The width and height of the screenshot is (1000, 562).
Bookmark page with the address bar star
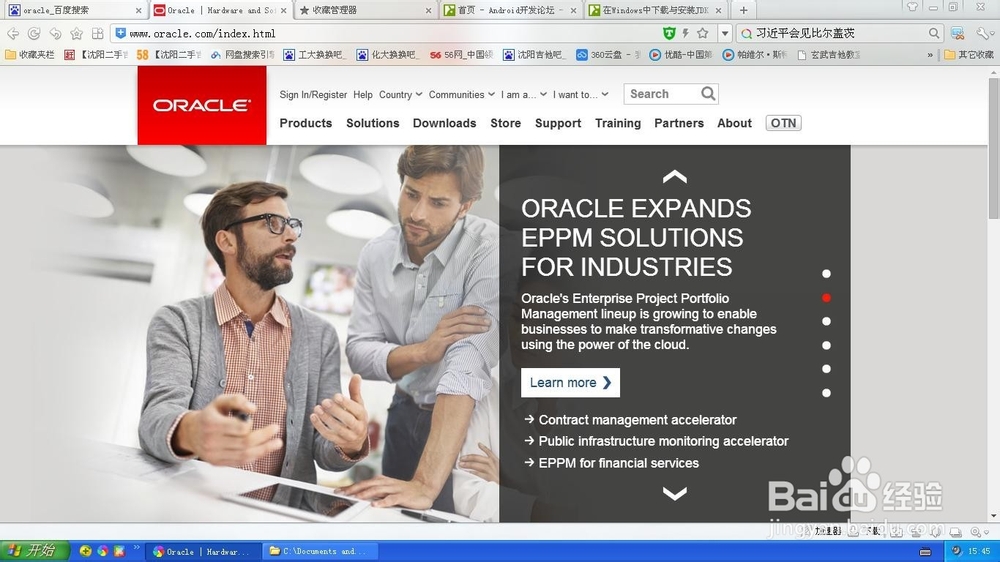703,33
